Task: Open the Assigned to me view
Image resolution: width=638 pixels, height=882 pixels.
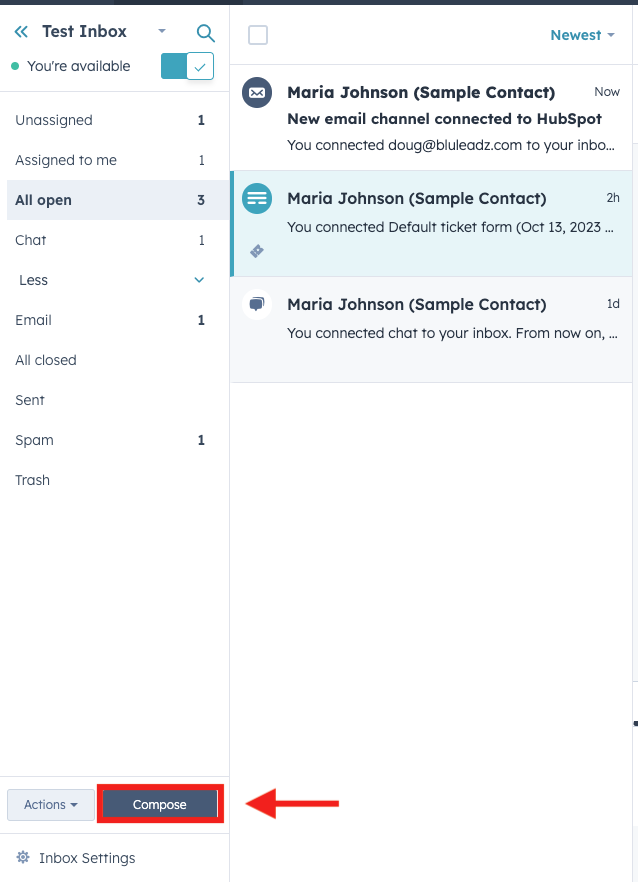Action: 64,160
